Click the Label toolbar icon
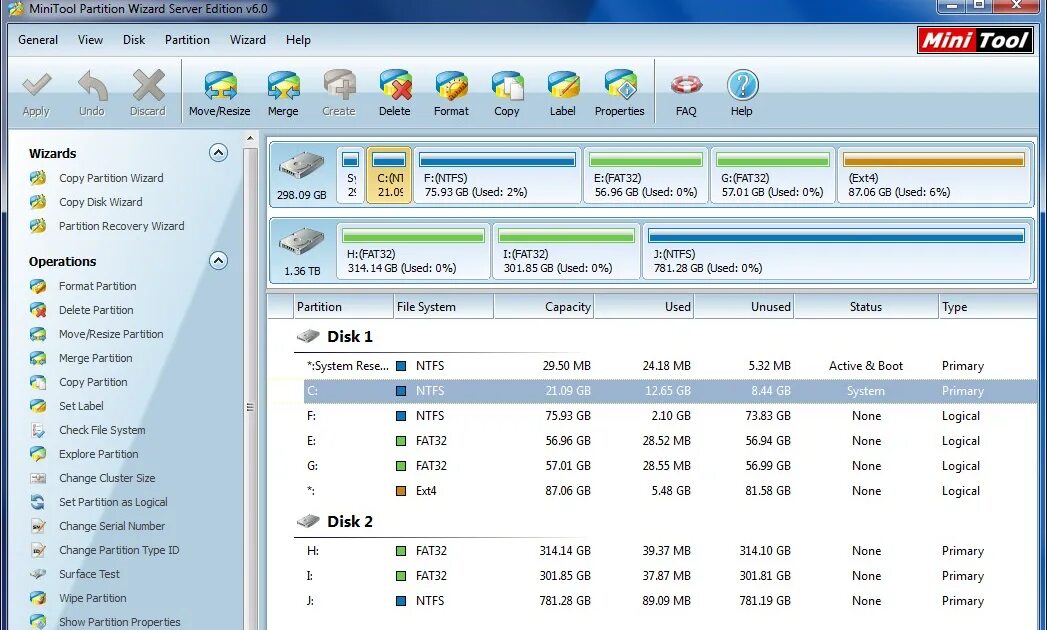The image size is (1047, 630). [x=563, y=86]
